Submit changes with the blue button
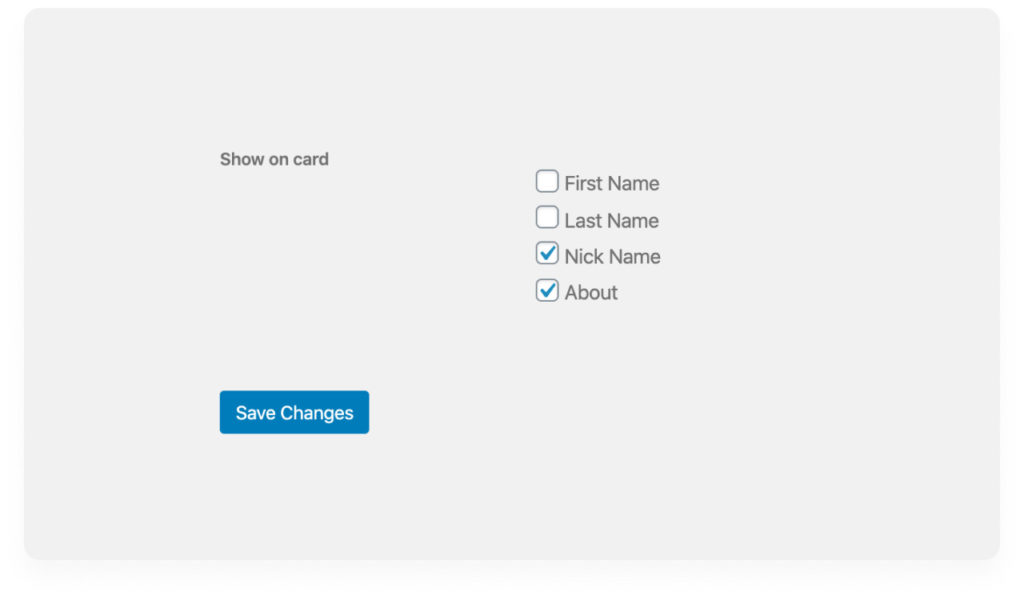Image resolution: width=1024 pixels, height=600 pixels. coord(294,412)
